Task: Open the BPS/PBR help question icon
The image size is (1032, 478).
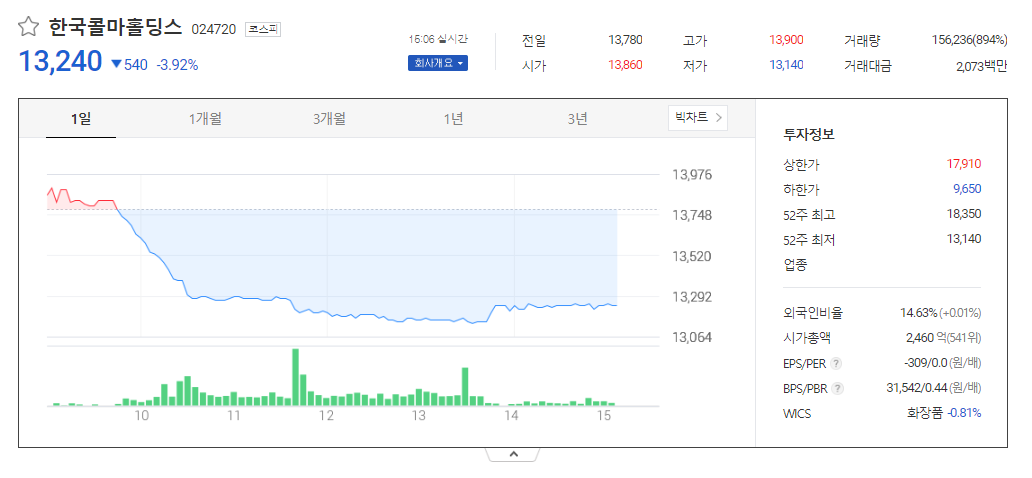Action: tap(837, 388)
